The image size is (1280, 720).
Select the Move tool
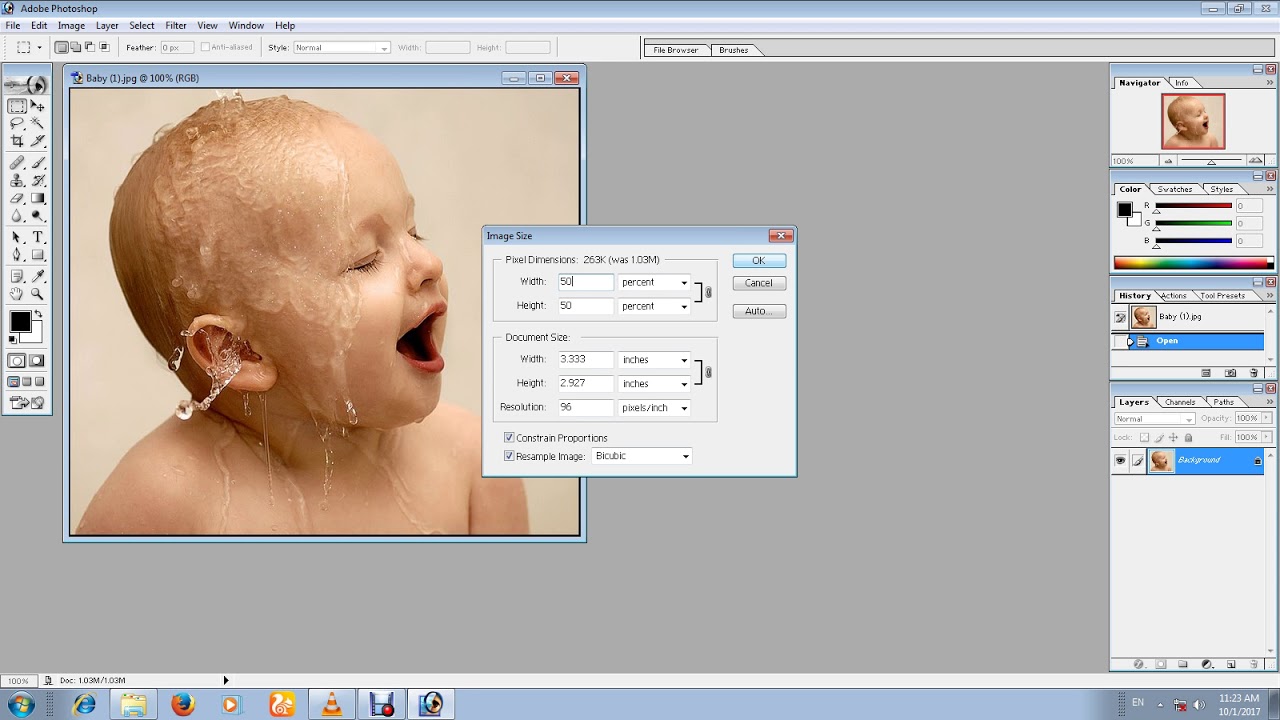(38, 105)
